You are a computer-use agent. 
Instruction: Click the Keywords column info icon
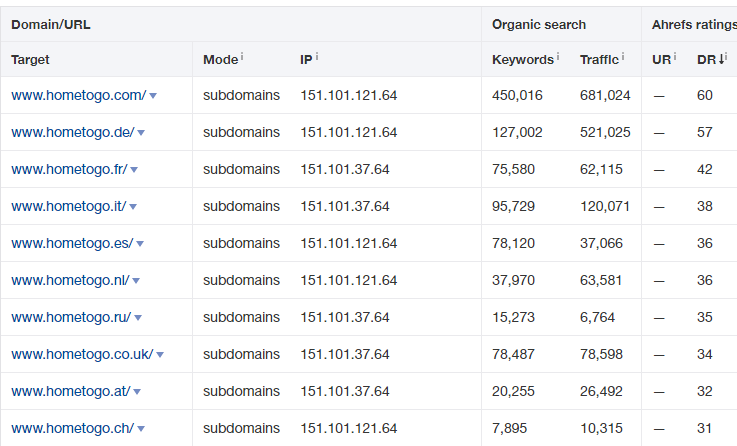tap(558, 57)
